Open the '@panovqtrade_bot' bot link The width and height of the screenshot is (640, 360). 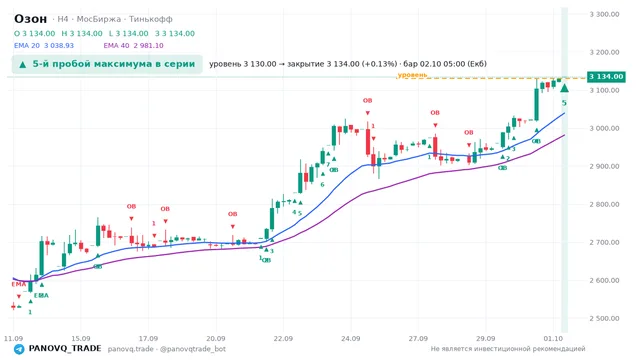tap(193, 349)
